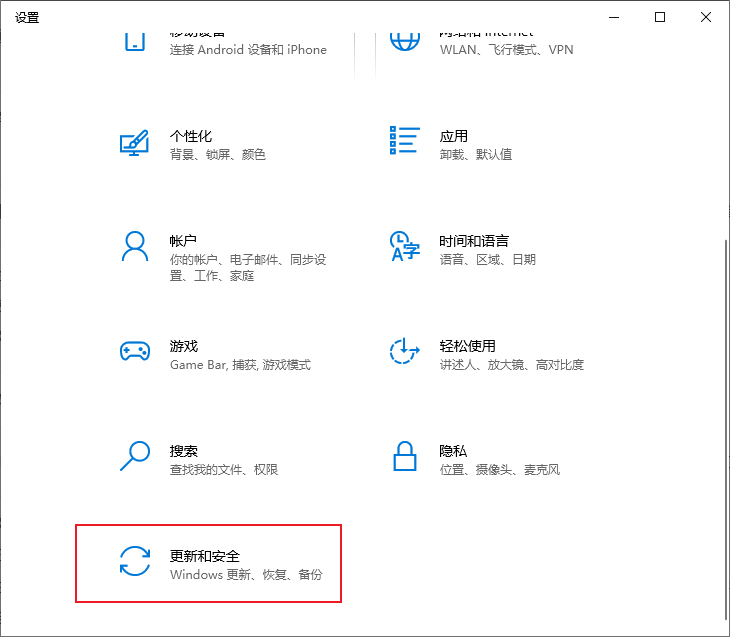The image size is (730, 637).
Task: Go to 帐户 settings title
Action: pyautogui.click(x=183, y=241)
